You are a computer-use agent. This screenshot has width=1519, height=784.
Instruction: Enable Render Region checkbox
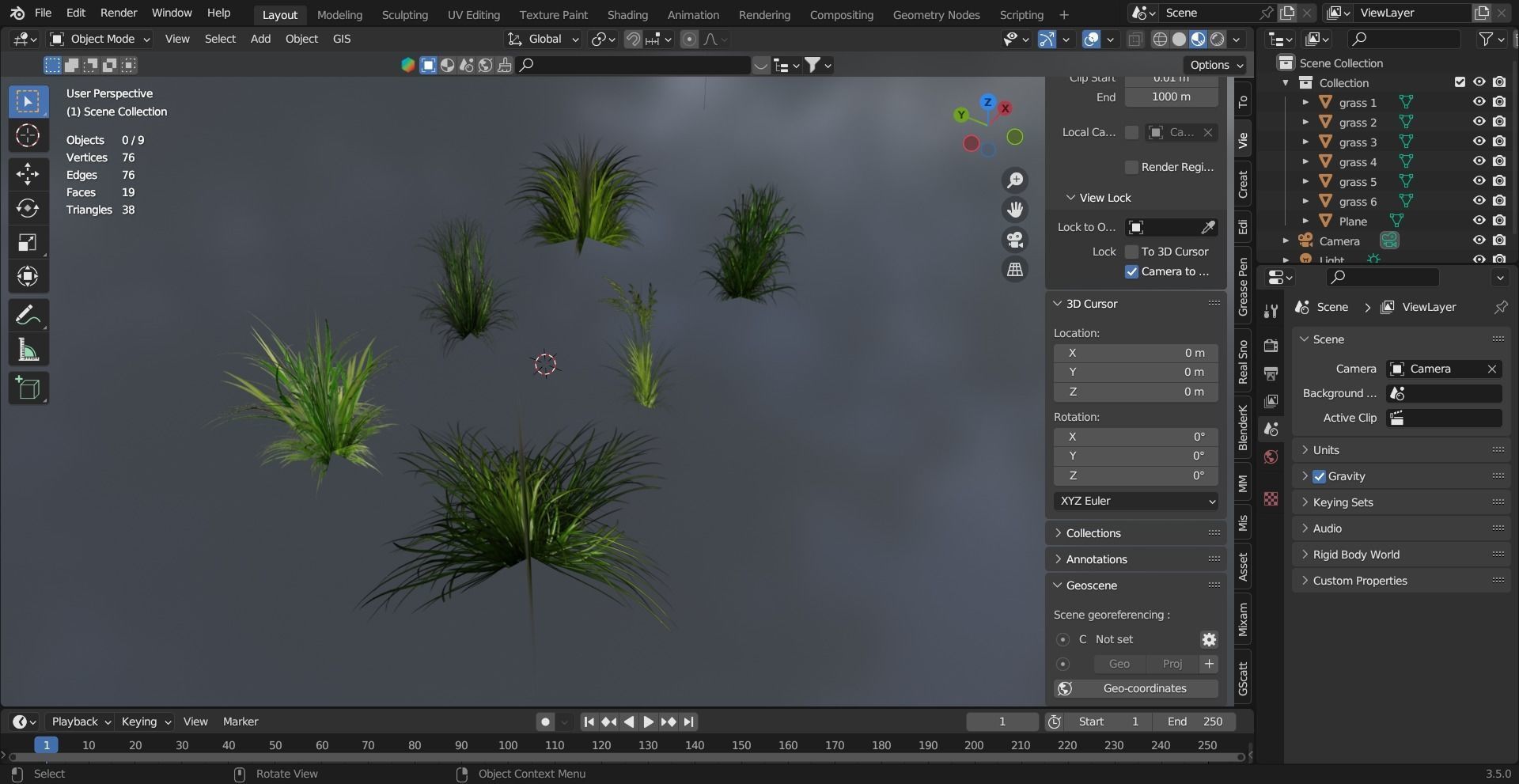(x=1131, y=167)
